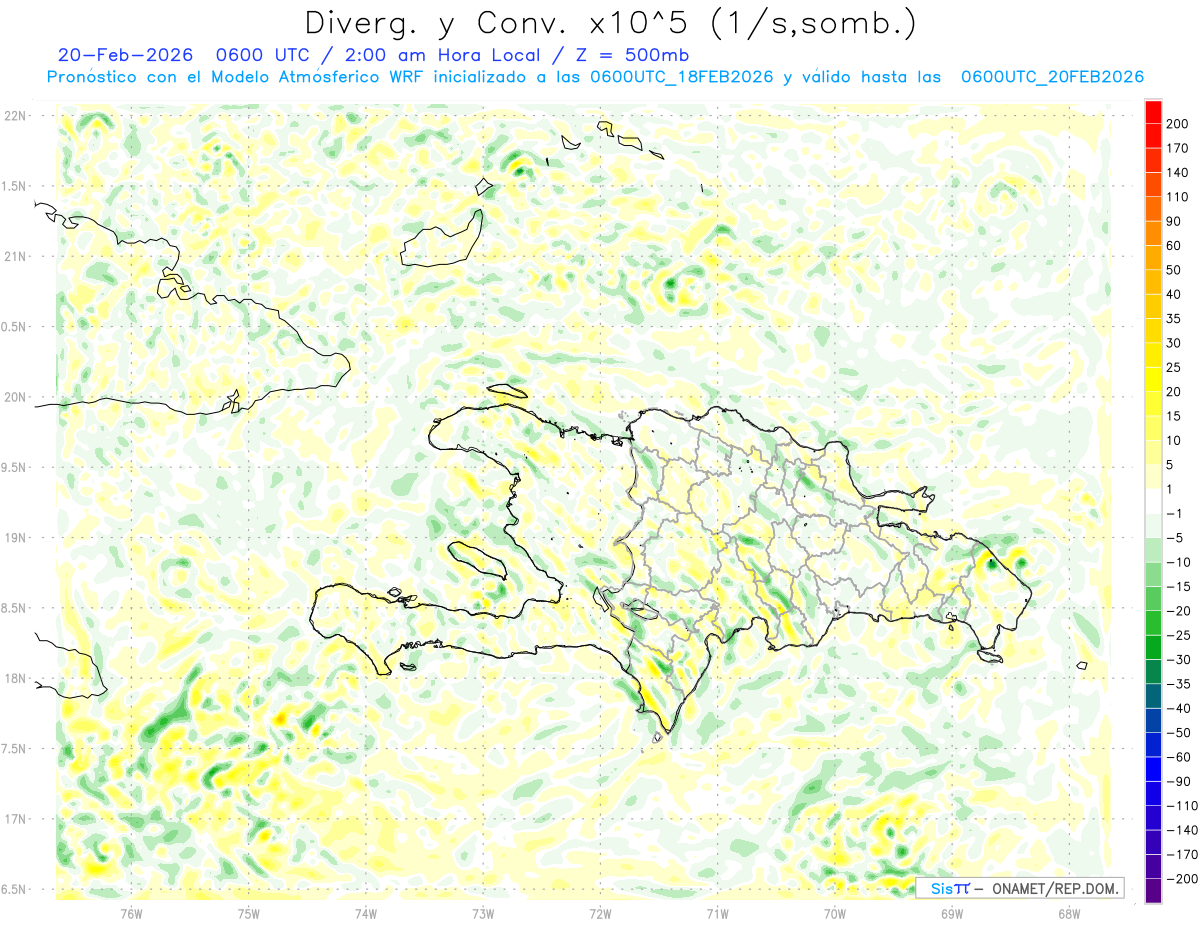Select the 7.5N latitude label
1200x927 pixels.
(x=15, y=749)
